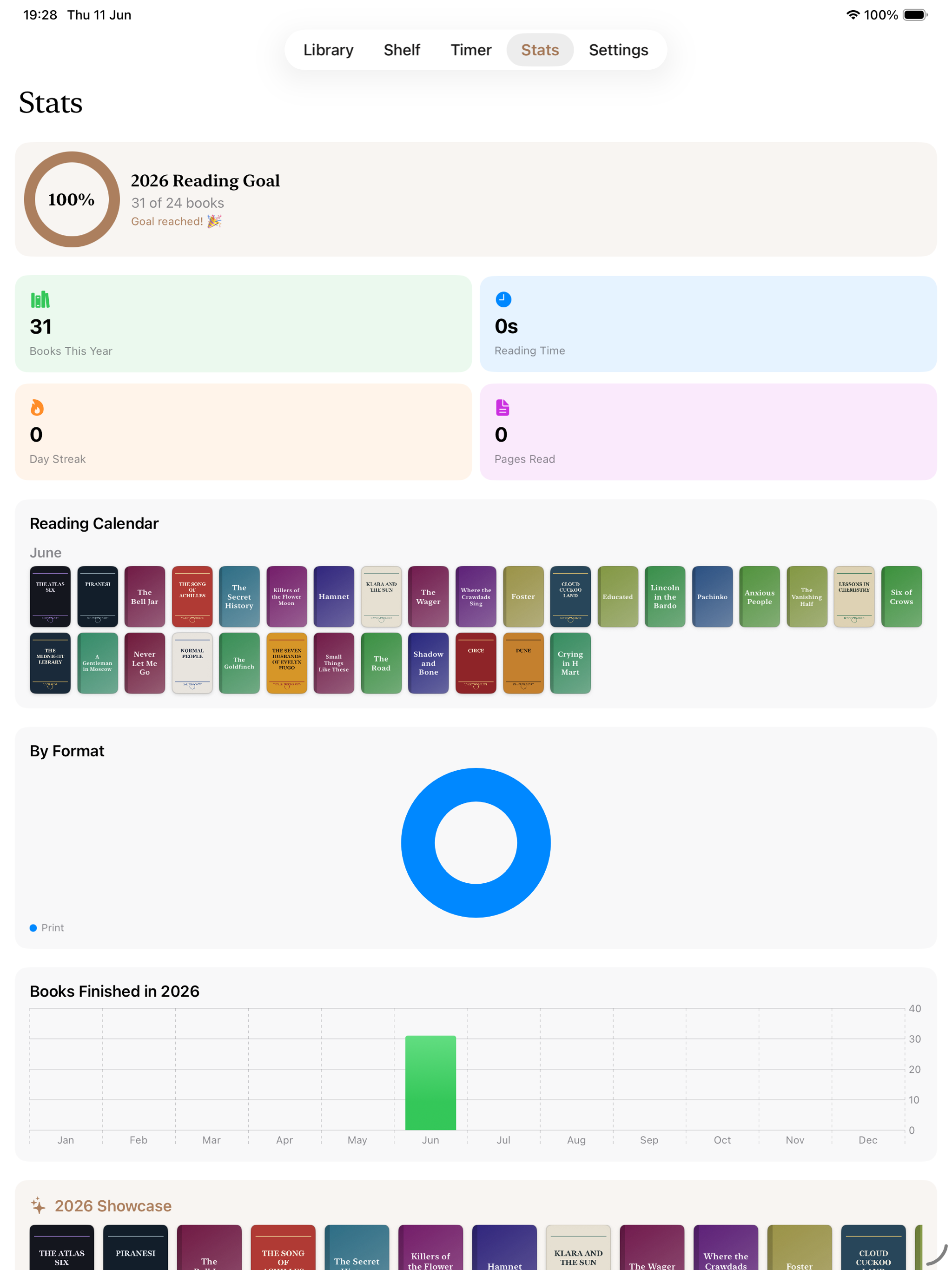Open The Goldfinch book cover
This screenshot has height=1270, width=952.
(239, 663)
